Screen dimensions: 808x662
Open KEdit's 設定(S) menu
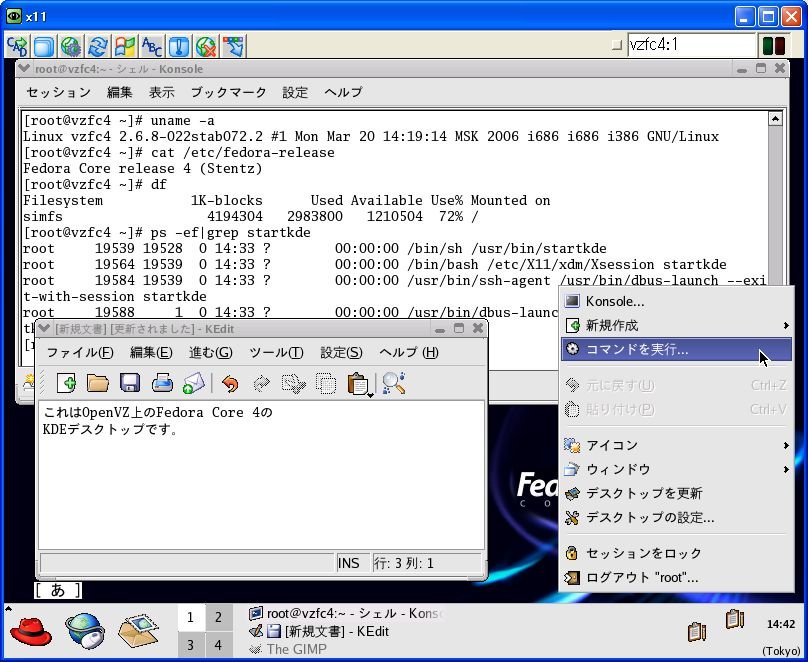pyautogui.click(x=341, y=352)
